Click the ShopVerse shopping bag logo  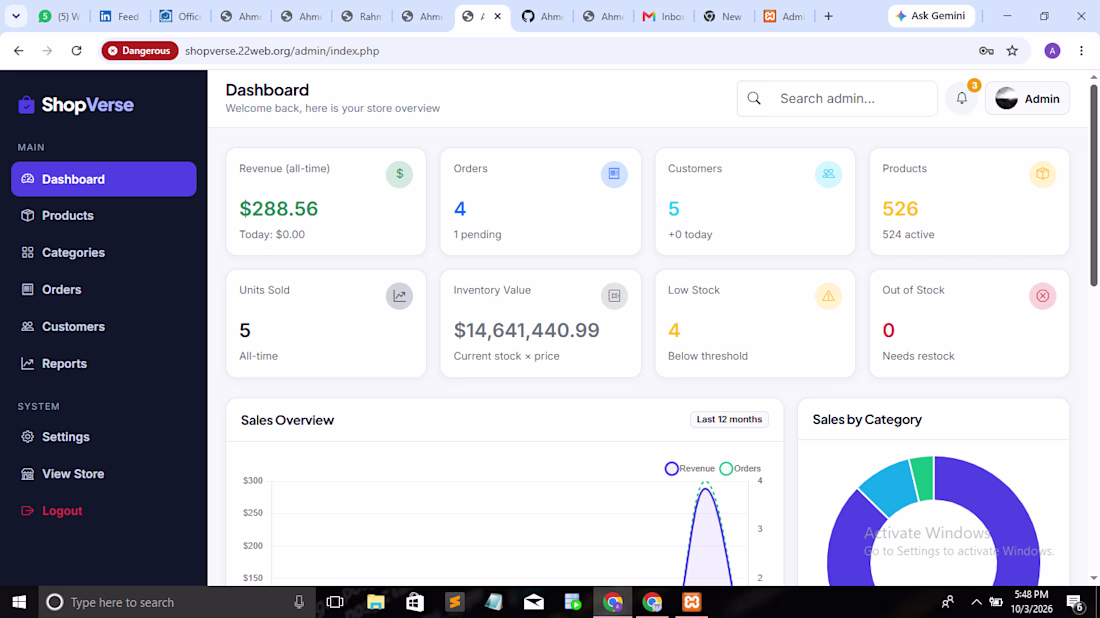click(27, 105)
